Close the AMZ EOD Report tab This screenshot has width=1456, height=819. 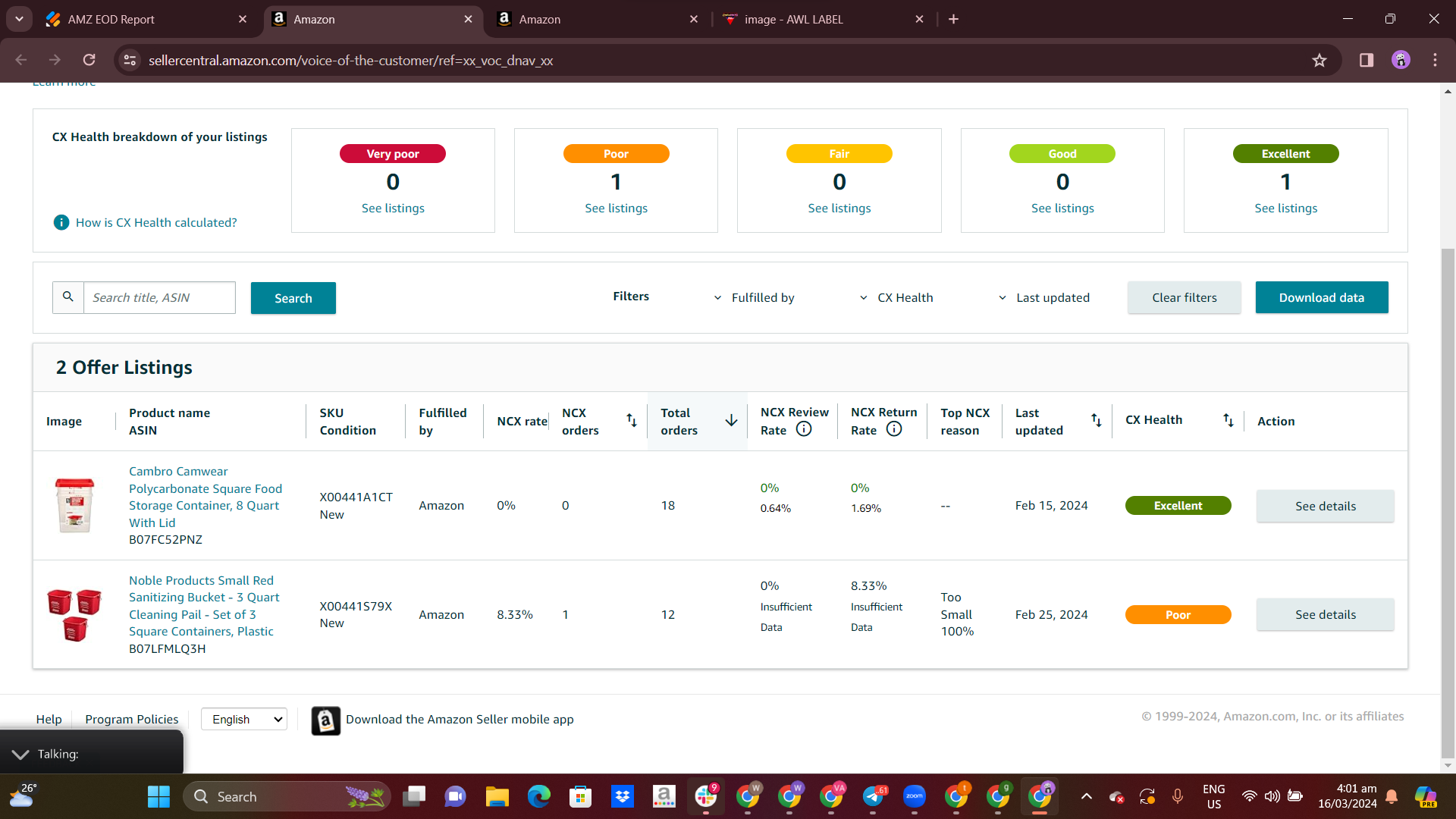tap(243, 19)
